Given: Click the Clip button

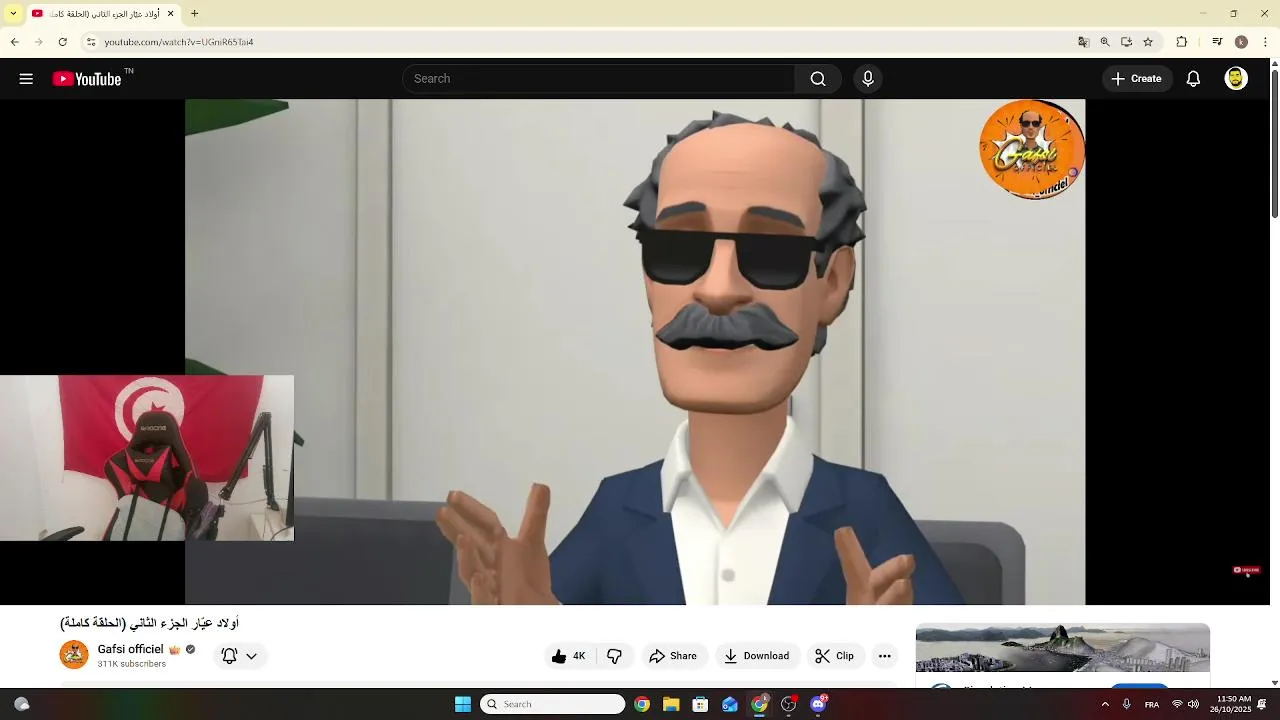Looking at the screenshot, I should [834, 656].
